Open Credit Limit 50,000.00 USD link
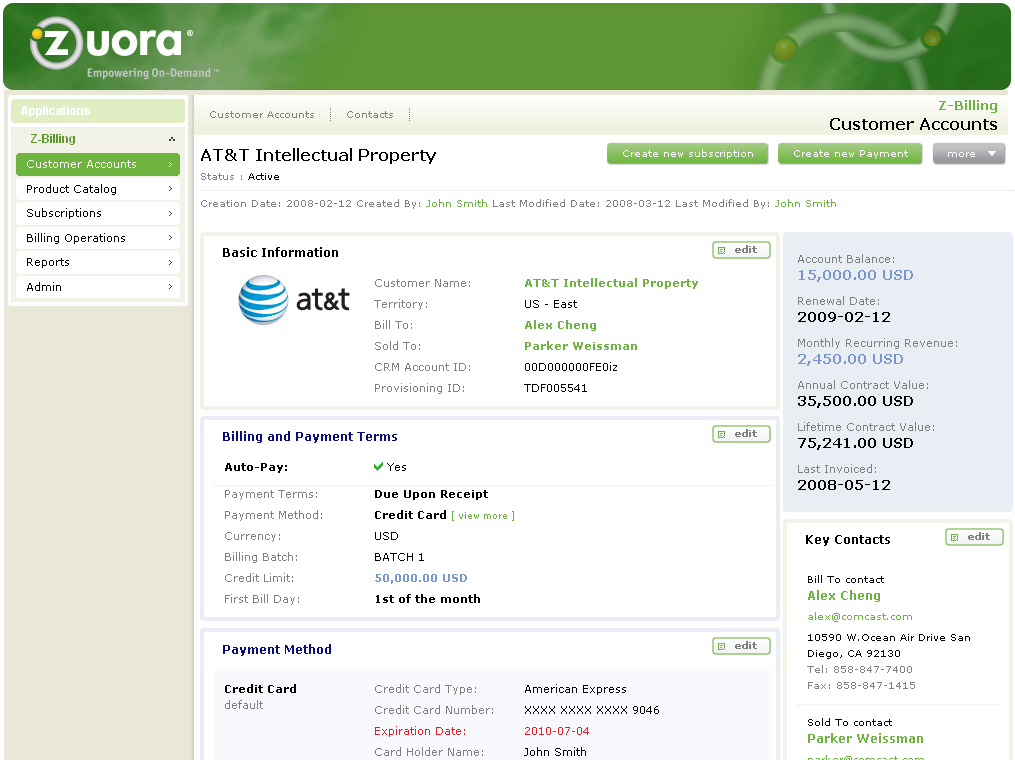 tap(421, 578)
